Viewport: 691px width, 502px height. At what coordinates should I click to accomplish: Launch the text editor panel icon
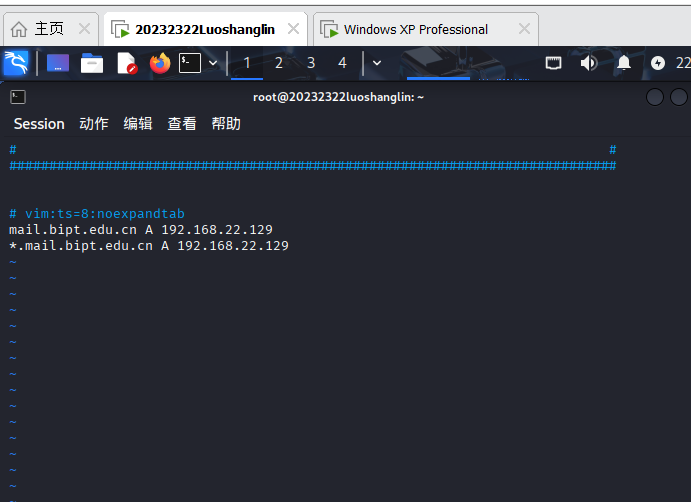126,63
